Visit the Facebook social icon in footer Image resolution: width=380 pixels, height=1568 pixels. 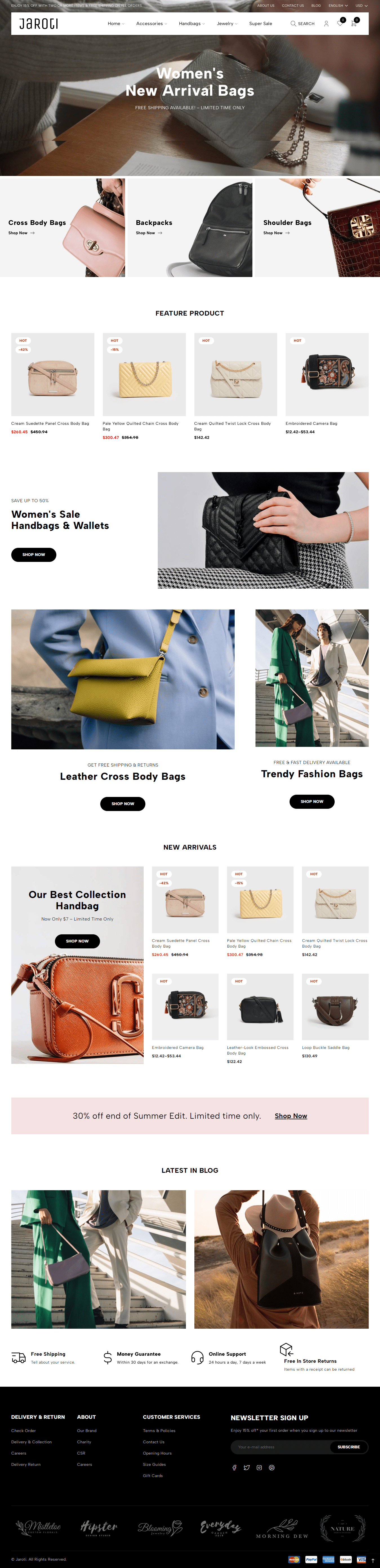pyautogui.click(x=234, y=1468)
